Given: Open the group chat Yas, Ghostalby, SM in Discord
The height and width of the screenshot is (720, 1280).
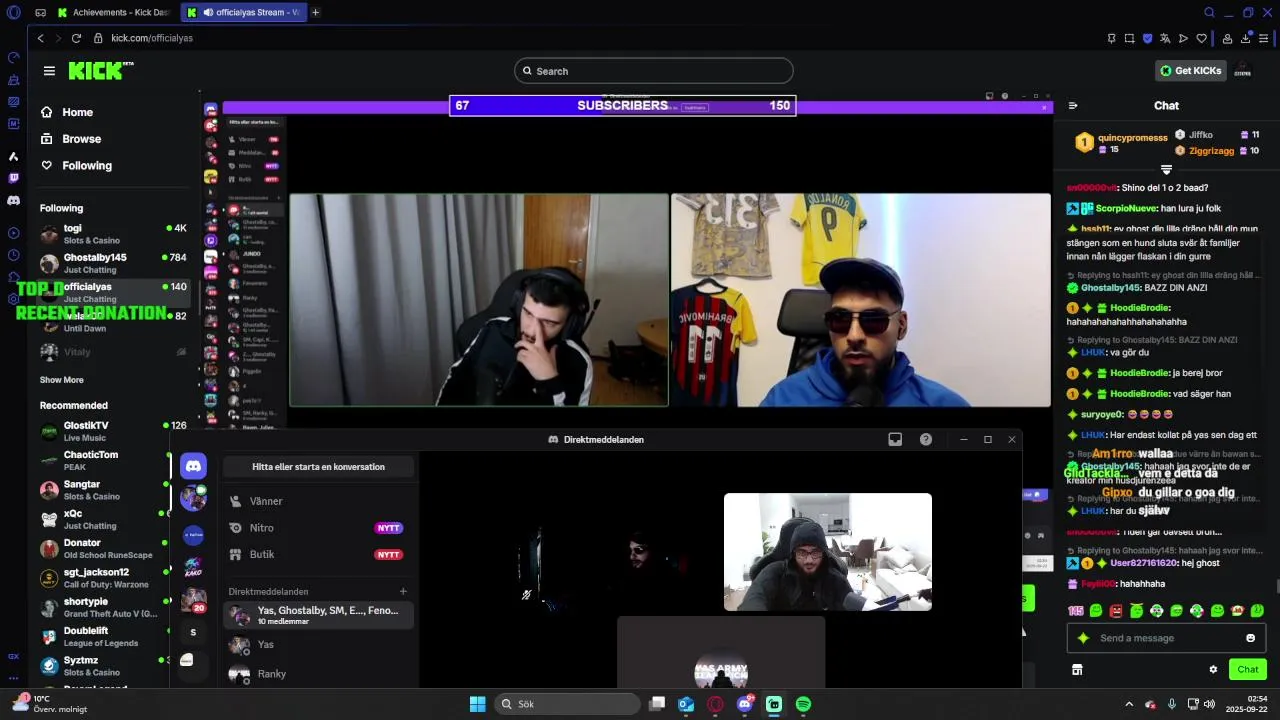Looking at the screenshot, I should [x=318, y=615].
